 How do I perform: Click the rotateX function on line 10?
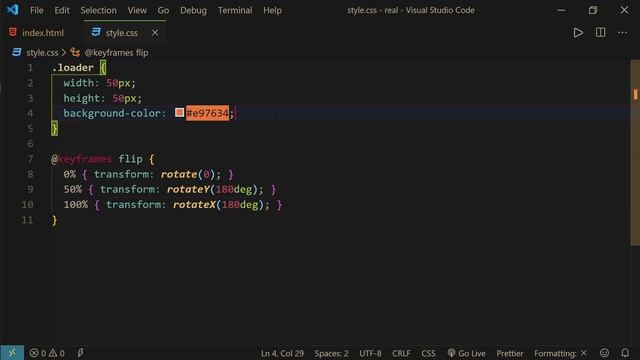[x=194, y=204]
